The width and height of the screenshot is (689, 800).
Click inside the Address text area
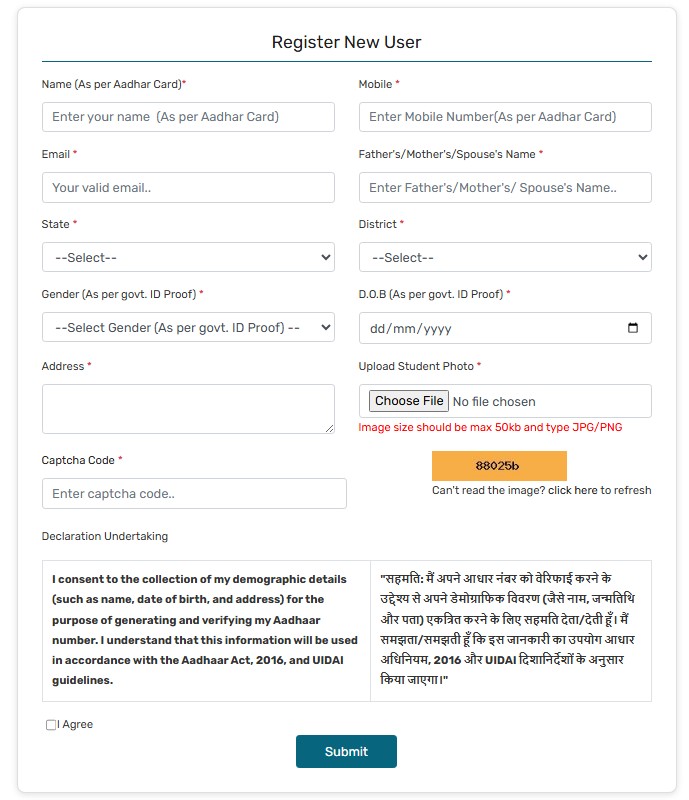point(188,408)
